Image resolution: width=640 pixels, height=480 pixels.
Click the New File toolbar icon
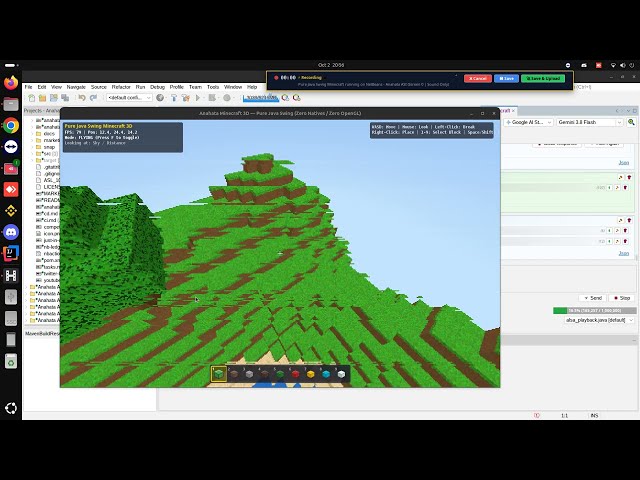[x=31, y=98]
